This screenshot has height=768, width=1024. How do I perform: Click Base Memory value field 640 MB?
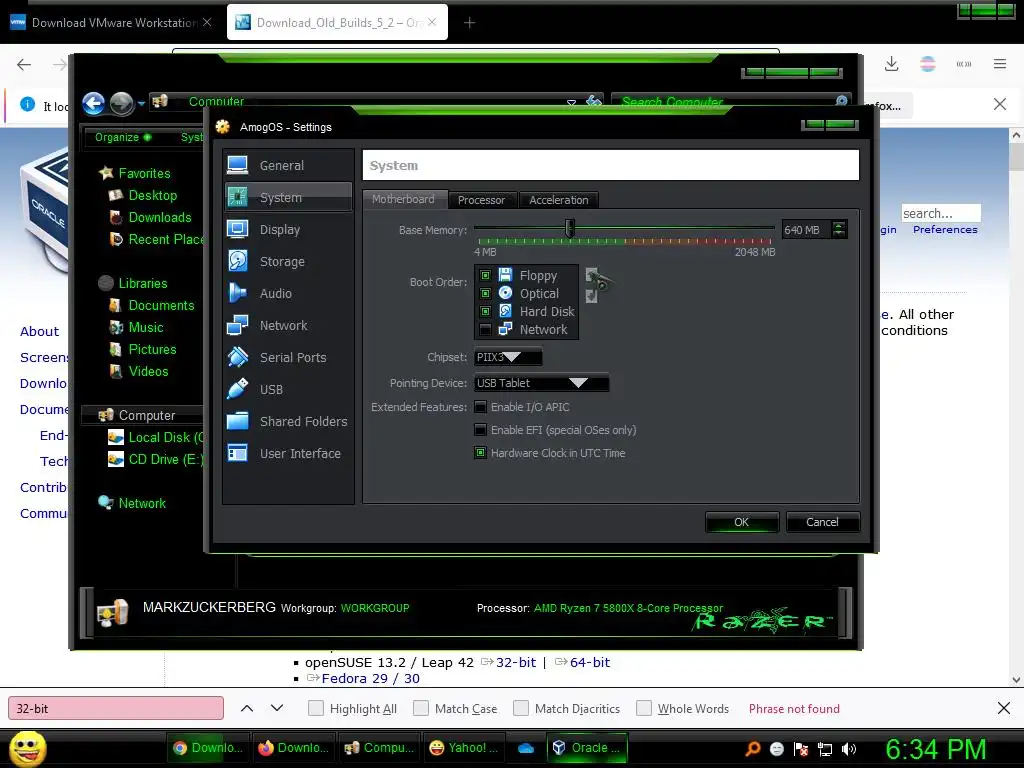(807, 229)
